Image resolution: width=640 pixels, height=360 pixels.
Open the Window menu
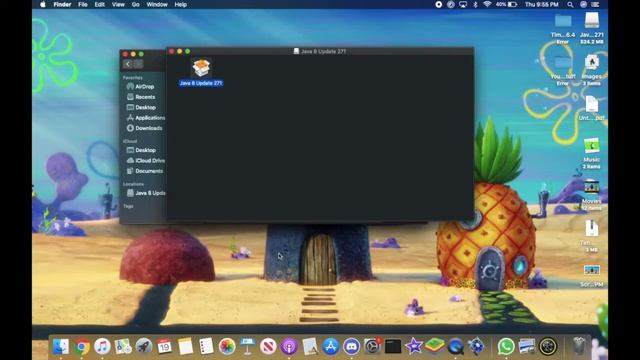[157, 4]
